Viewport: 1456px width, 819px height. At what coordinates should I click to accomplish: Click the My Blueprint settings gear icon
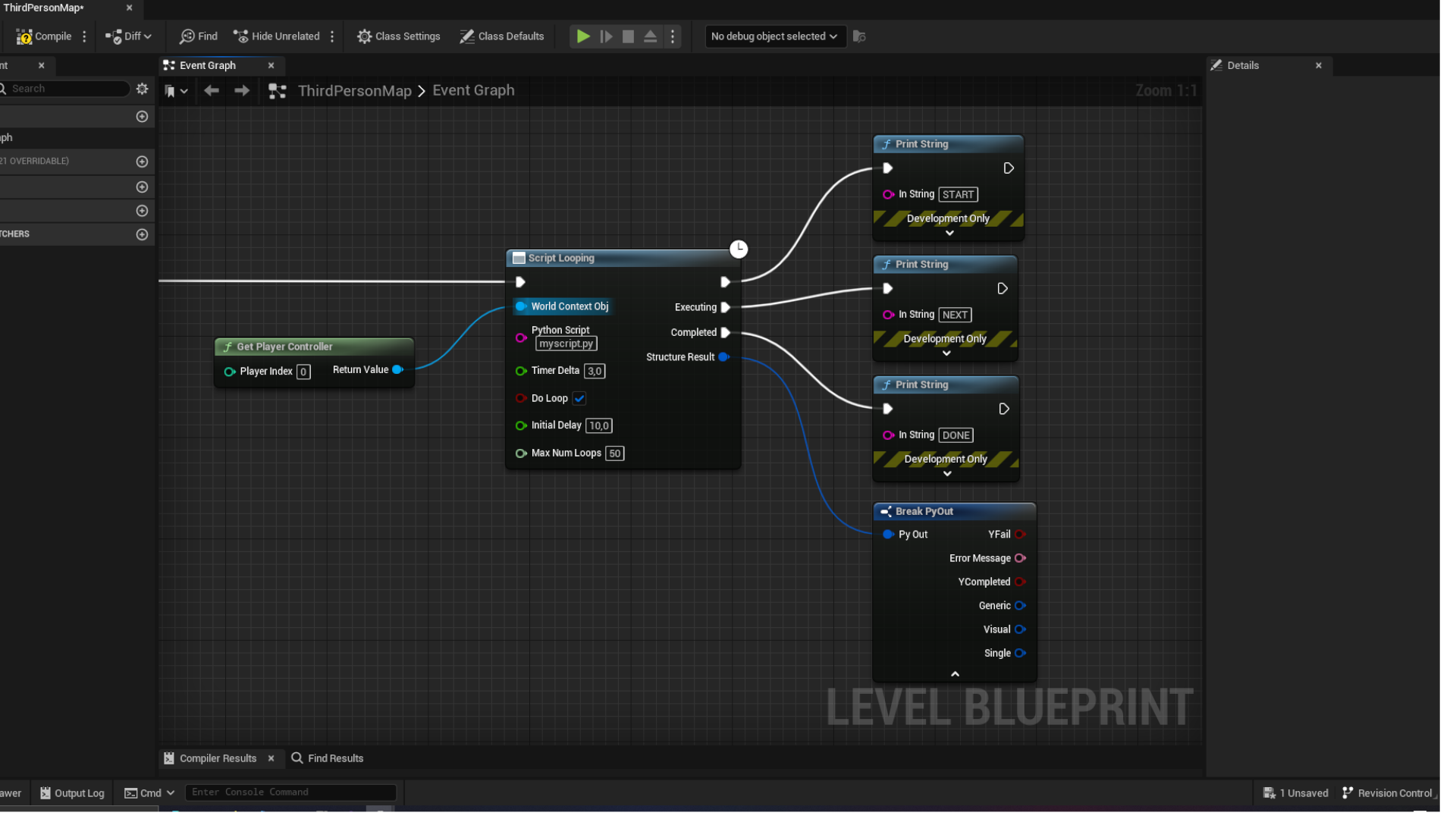click(142, 89)
